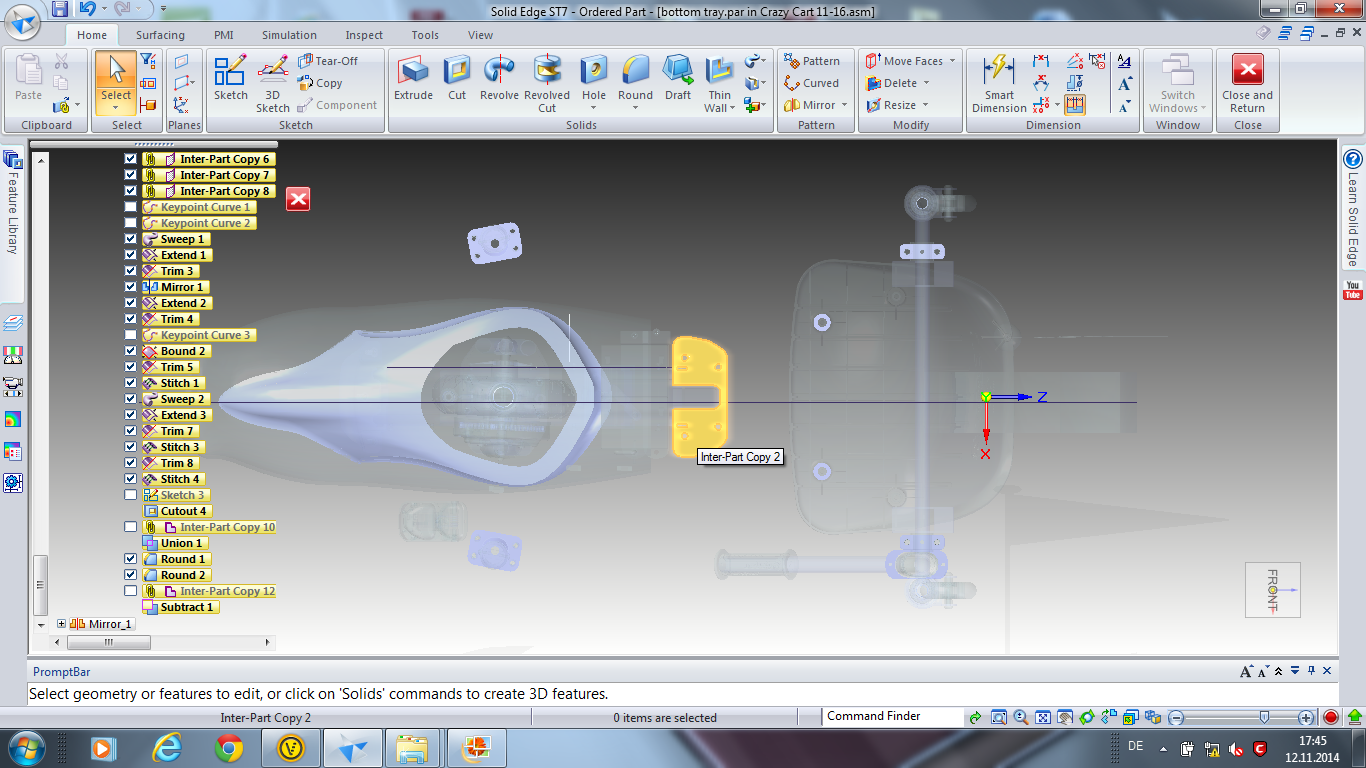Toggle the Bound 2 checkbox
The height and width of the screenshot is (768, 1366).
[130, 351]
